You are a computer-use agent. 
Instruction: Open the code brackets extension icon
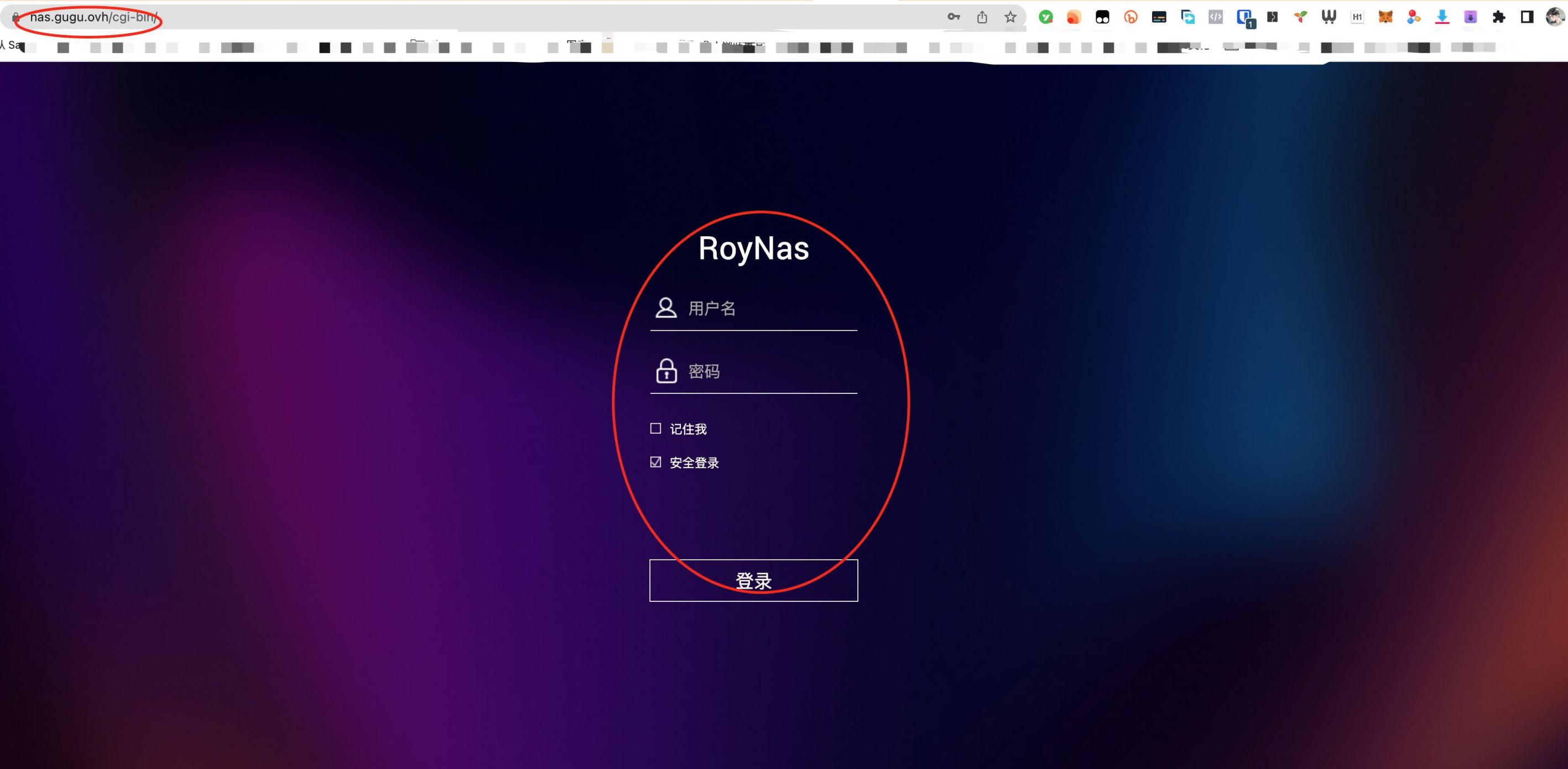pyautogui.click(x=1216, y=17)
